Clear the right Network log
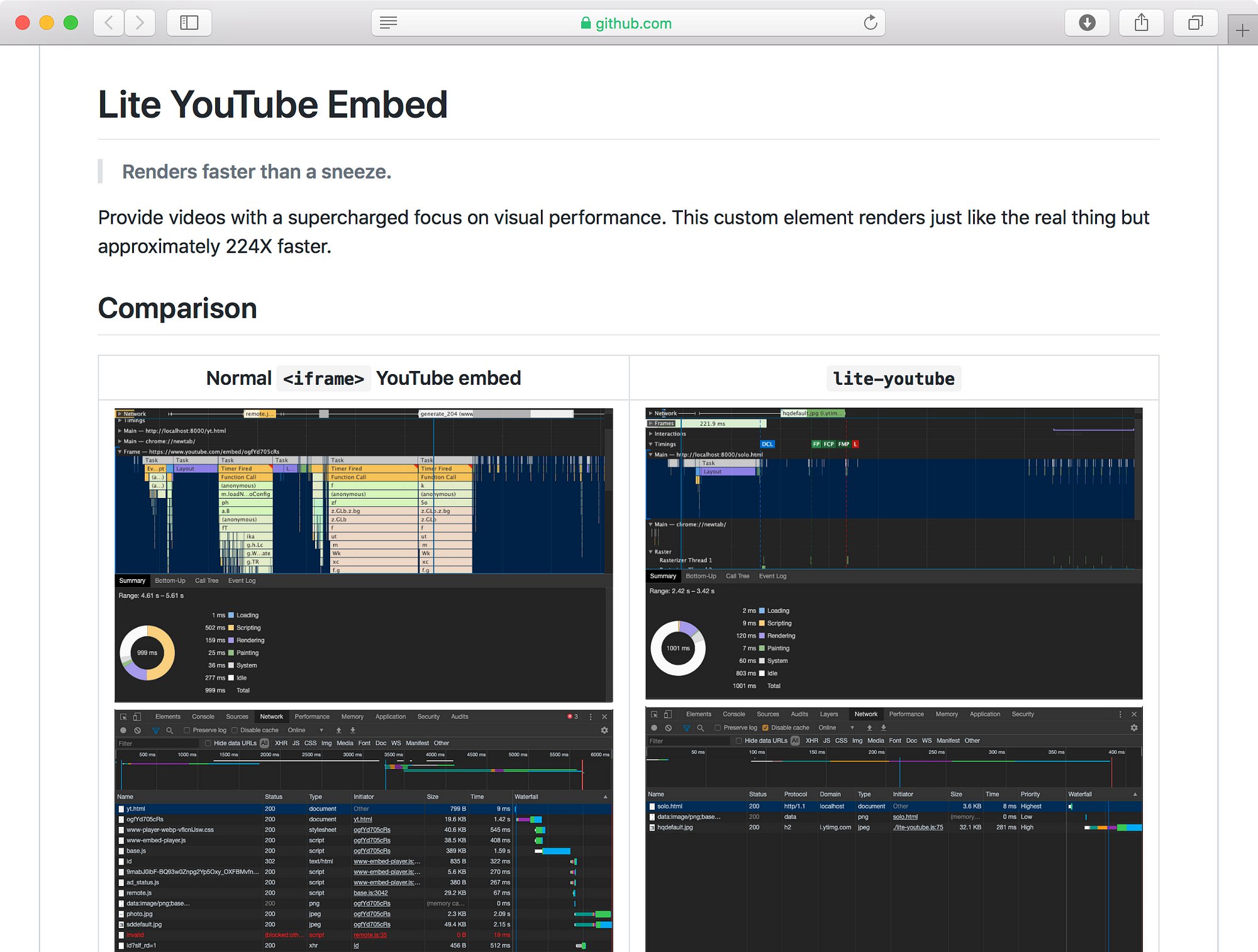This screenshot has width=1258, height=952. point(668,728)
